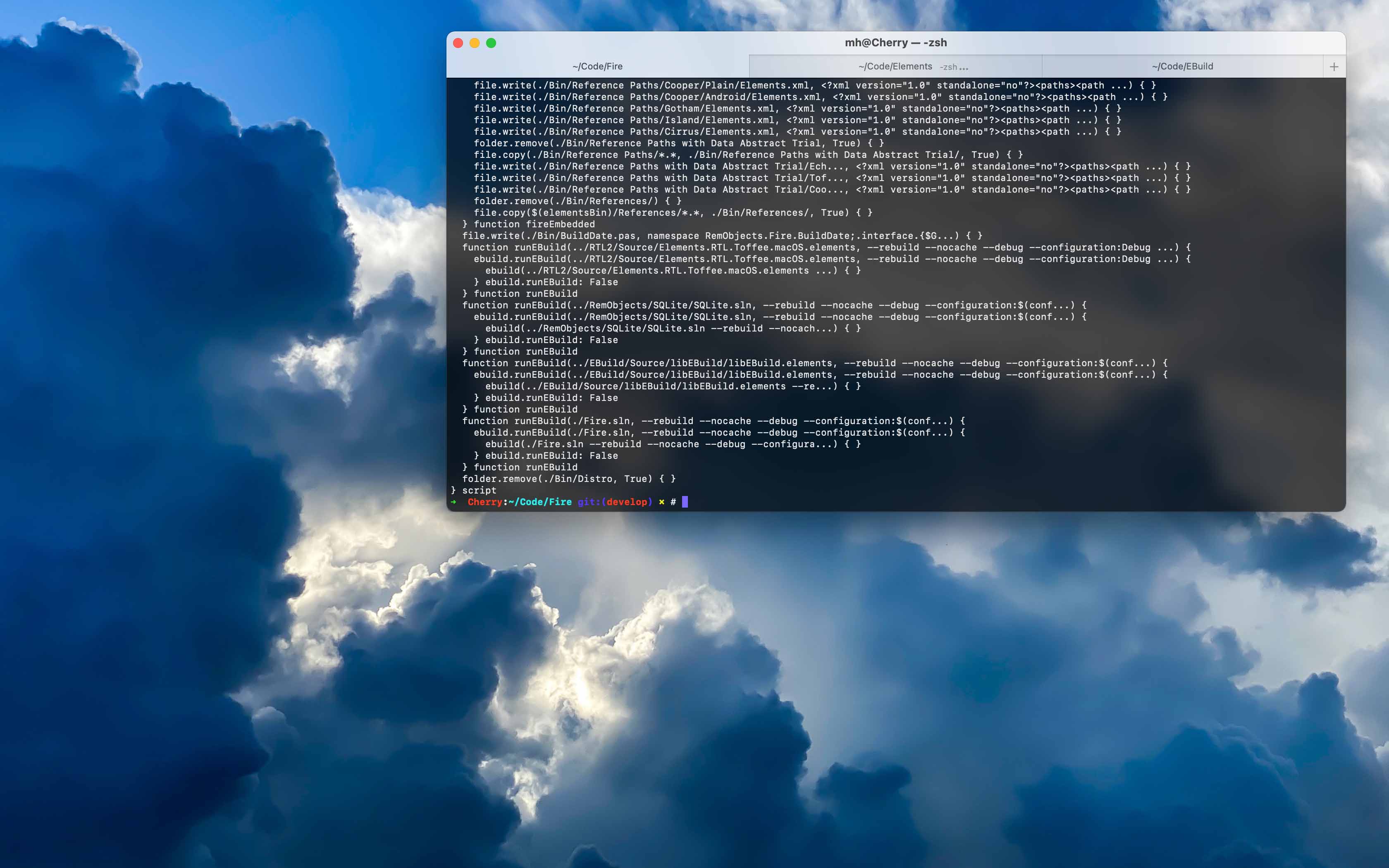This screenshot has width=1389, height=868.
Task: Click the mh@Cherry — -zsh window title
Action: tap(895, 43)
